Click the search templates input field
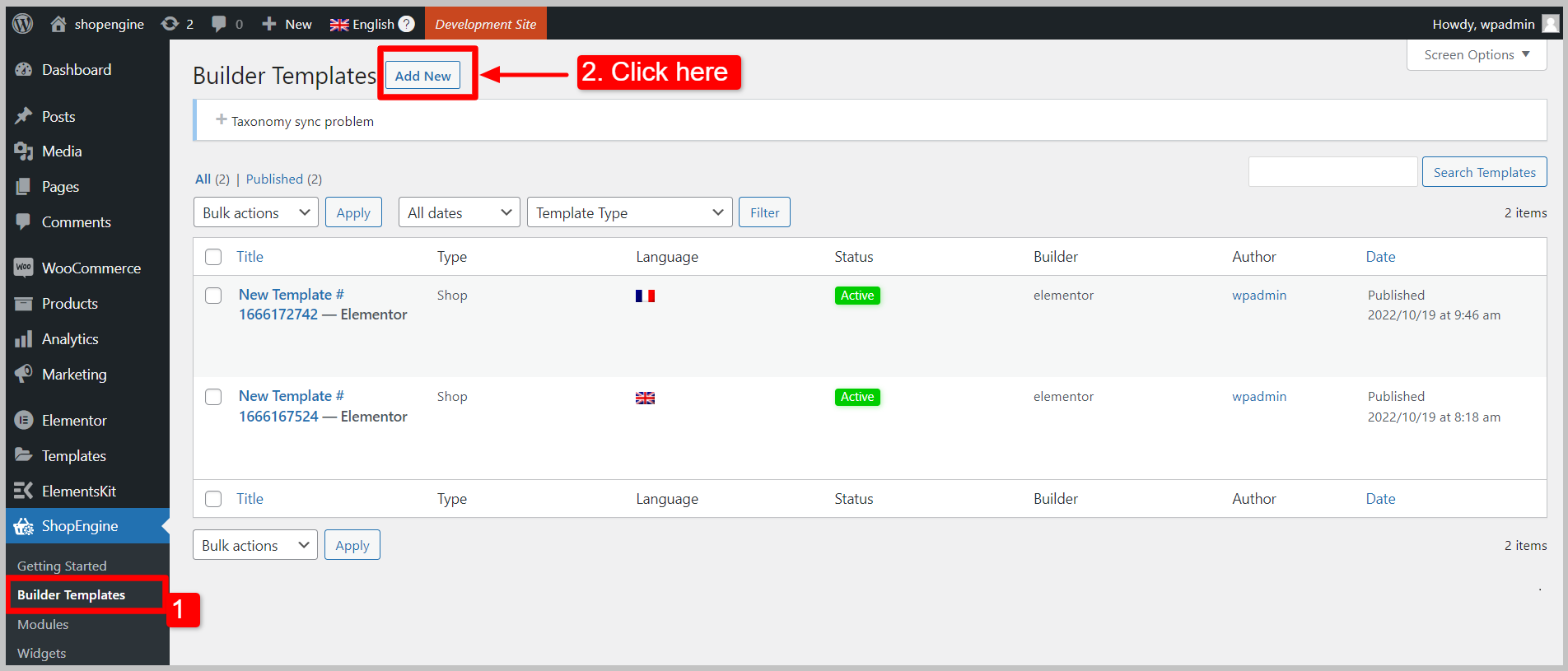This screenshot has height=671, width=1568. [x=1332, y=172]
